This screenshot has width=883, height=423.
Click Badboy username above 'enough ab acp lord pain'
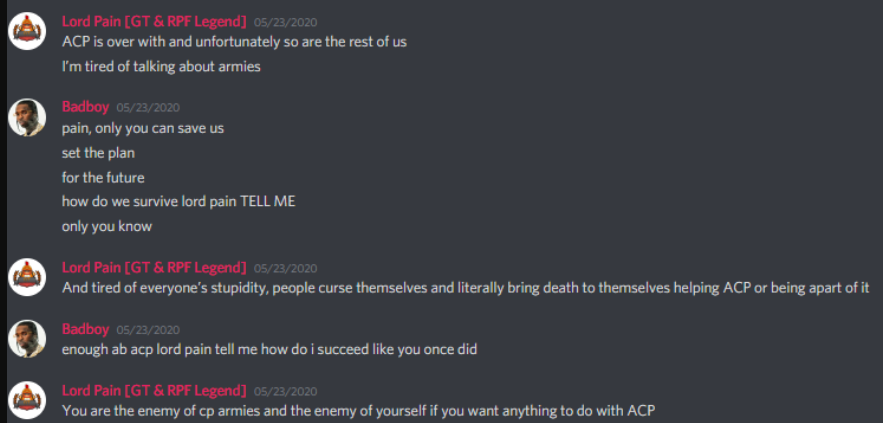(85, 329)
